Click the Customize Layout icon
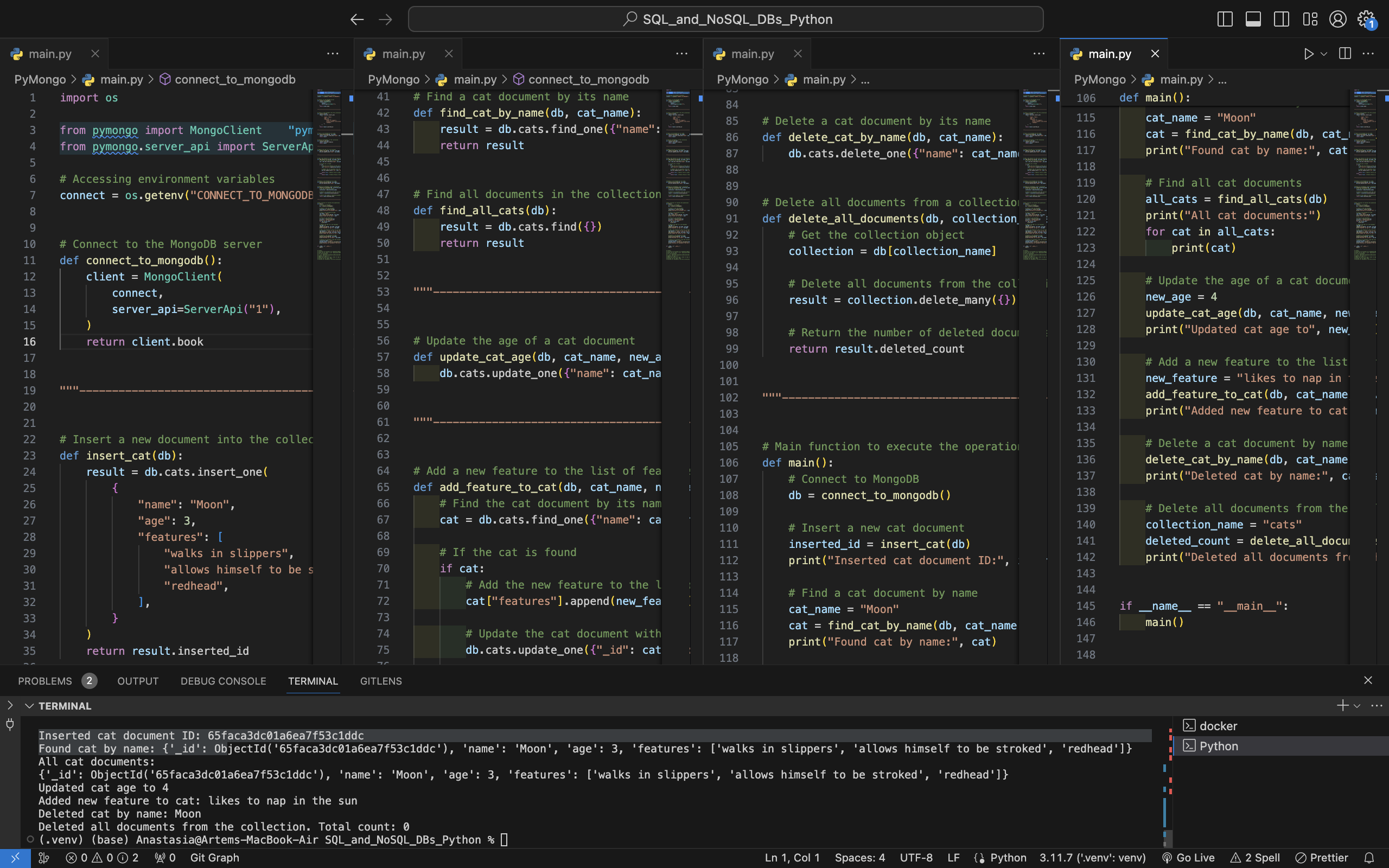This screenshot has width=1389, height=868. click(x=1310, y=20)
